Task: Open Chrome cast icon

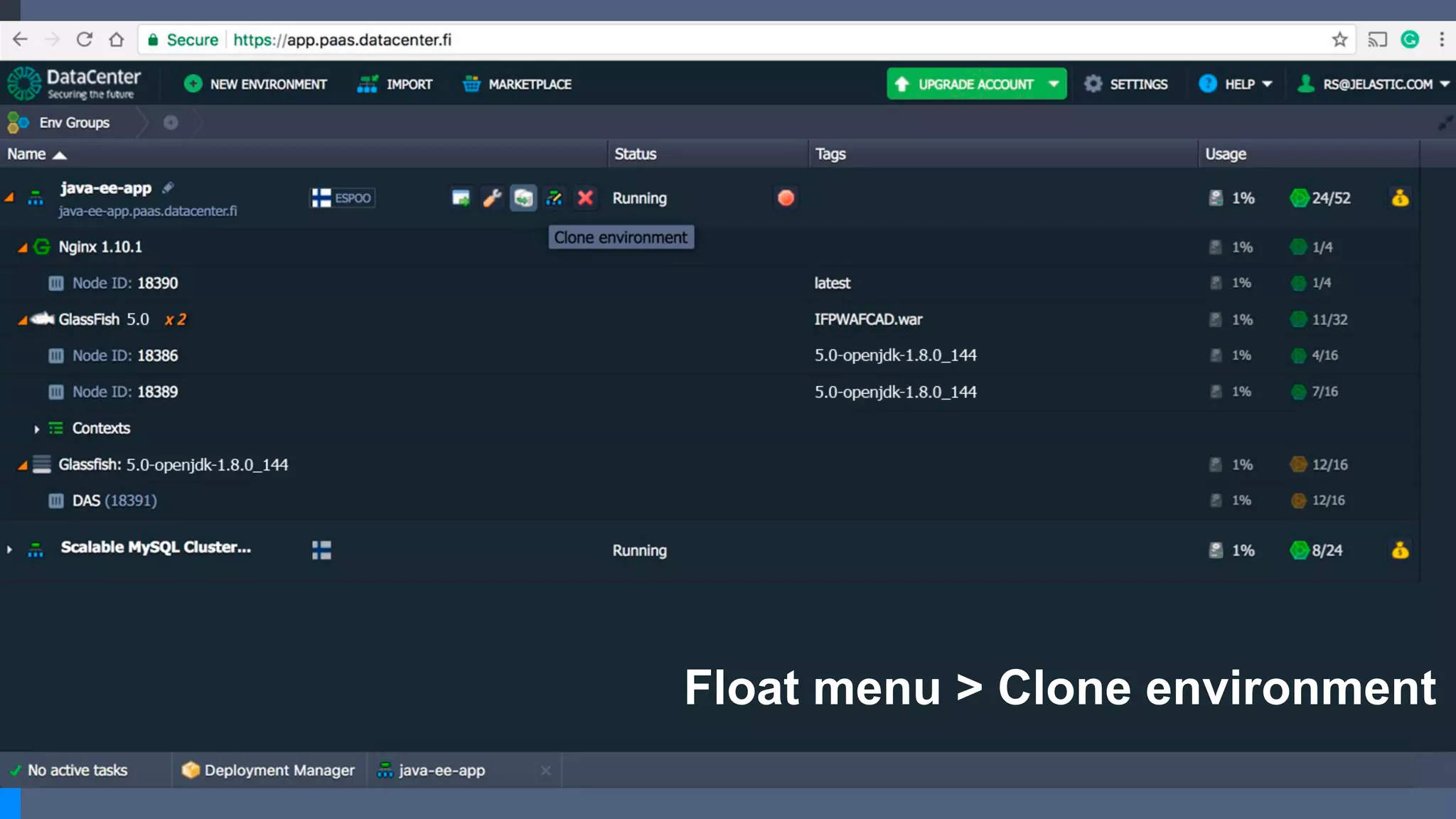Action: tap(1377, 40)
